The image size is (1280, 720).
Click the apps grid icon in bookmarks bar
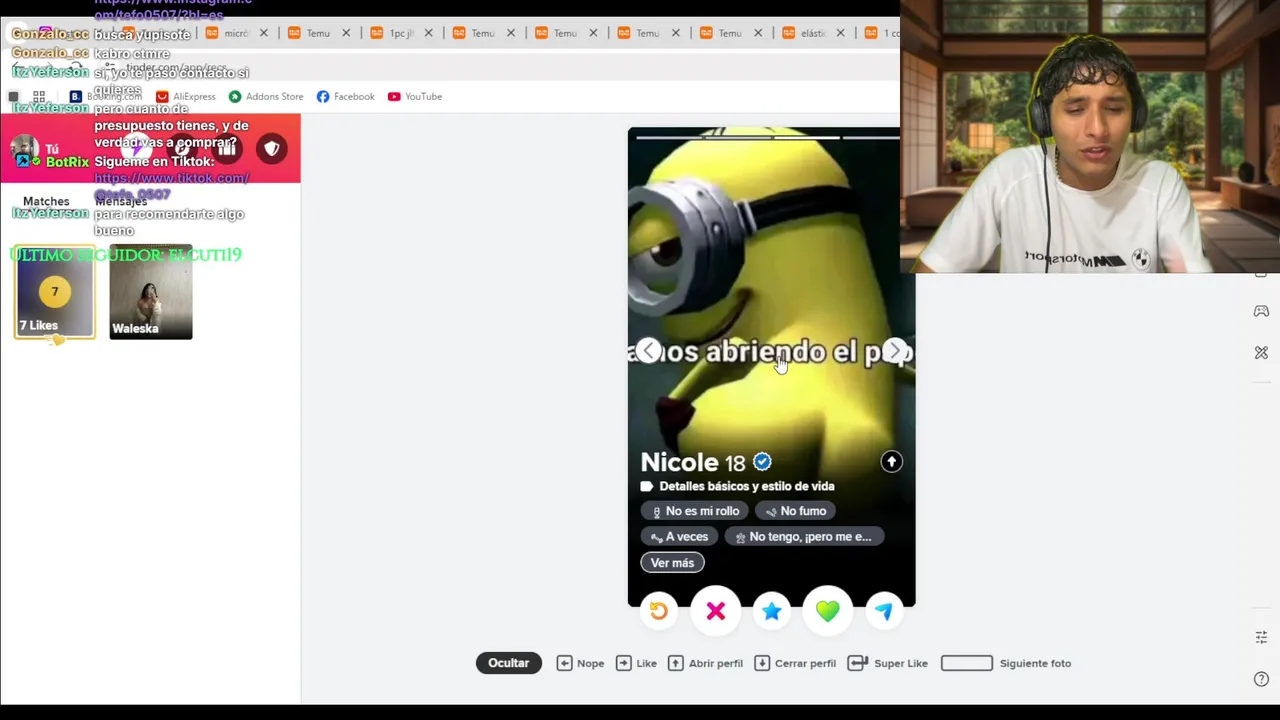39,97
